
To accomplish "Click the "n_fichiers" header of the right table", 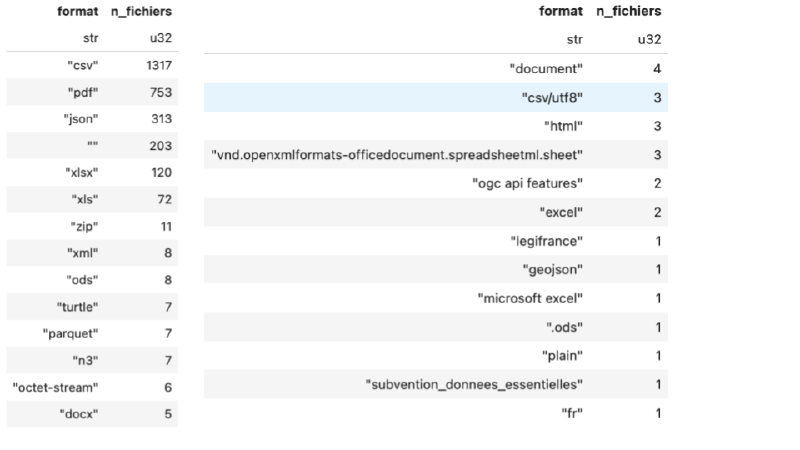I will pyautogui.click(x=628, y=12).
